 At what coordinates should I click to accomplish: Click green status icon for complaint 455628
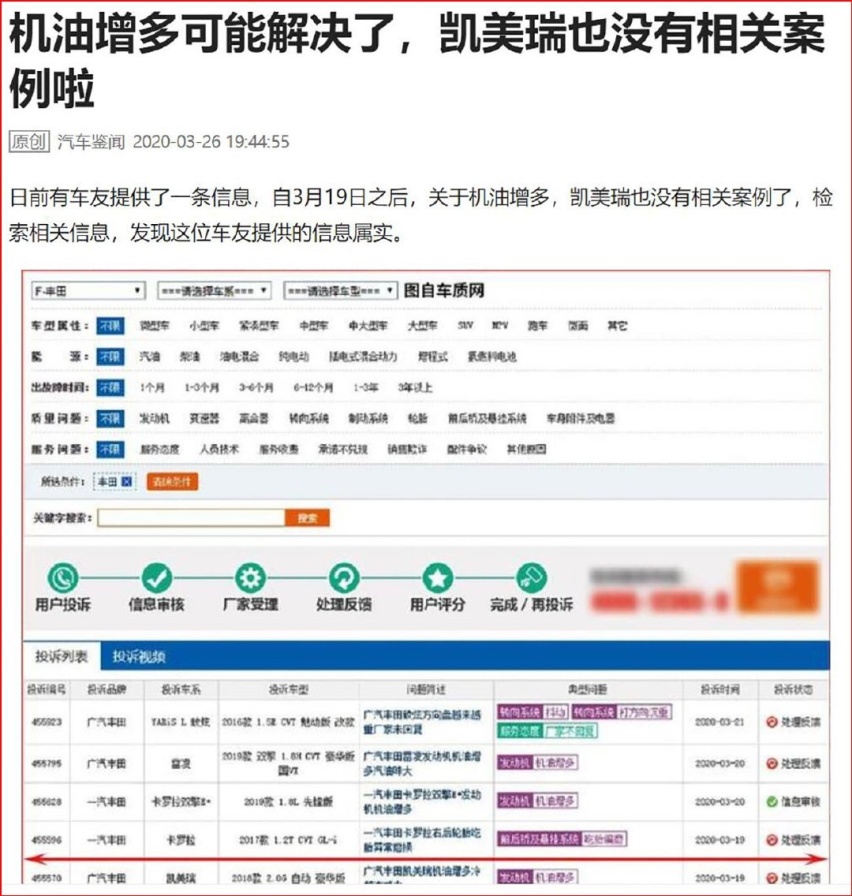771,802
